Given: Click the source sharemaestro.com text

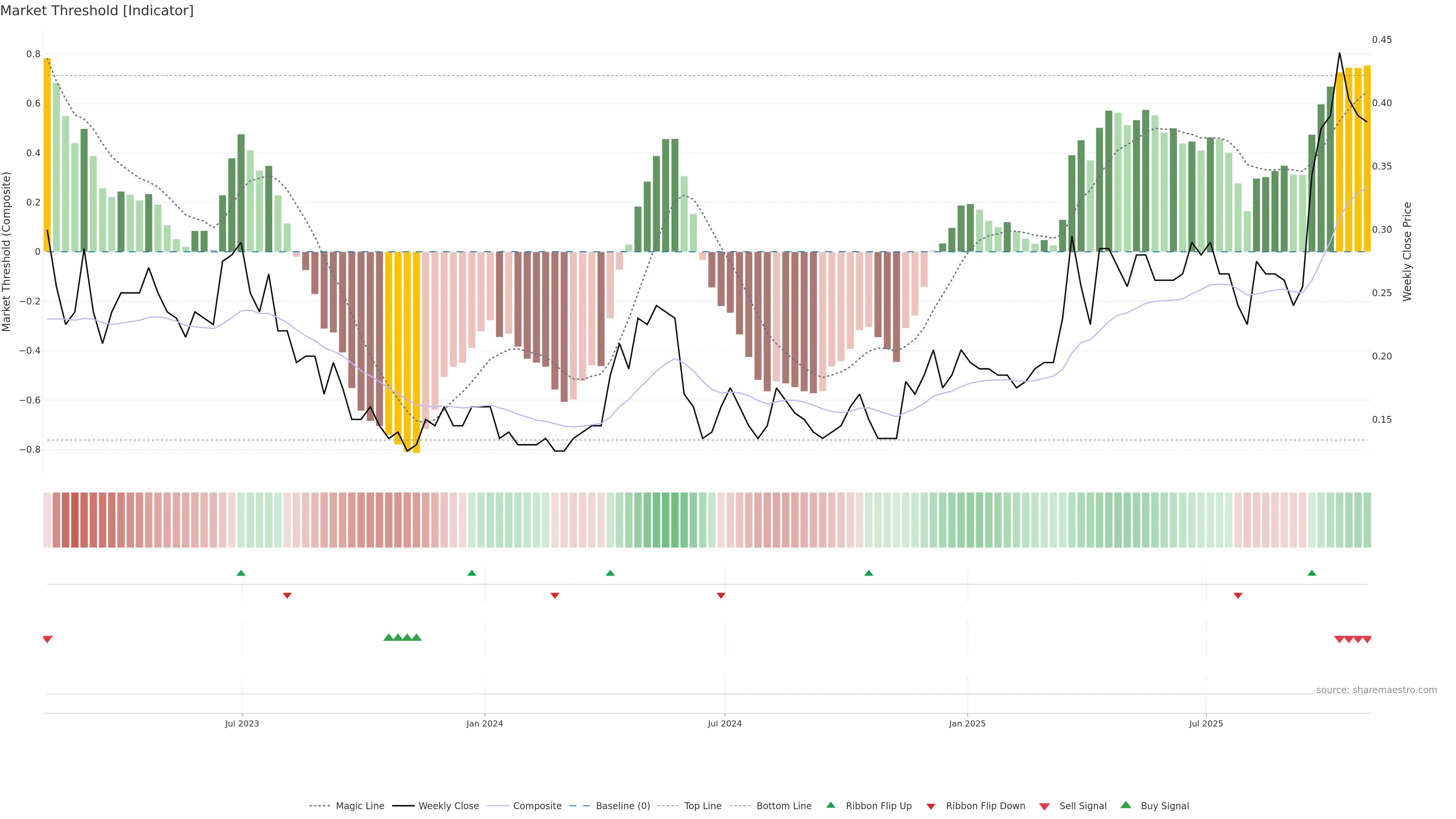Looking at the screenshot, I should pyautogui.click(x=1376, y=690).
